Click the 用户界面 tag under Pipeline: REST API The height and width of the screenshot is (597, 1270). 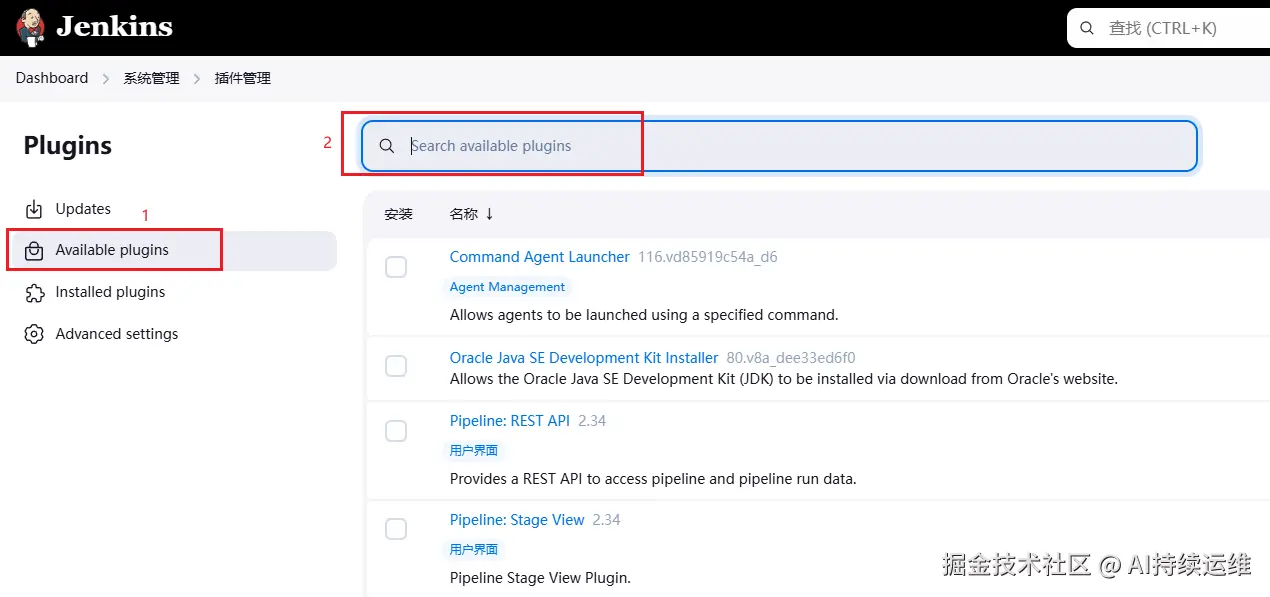[473, 450]
